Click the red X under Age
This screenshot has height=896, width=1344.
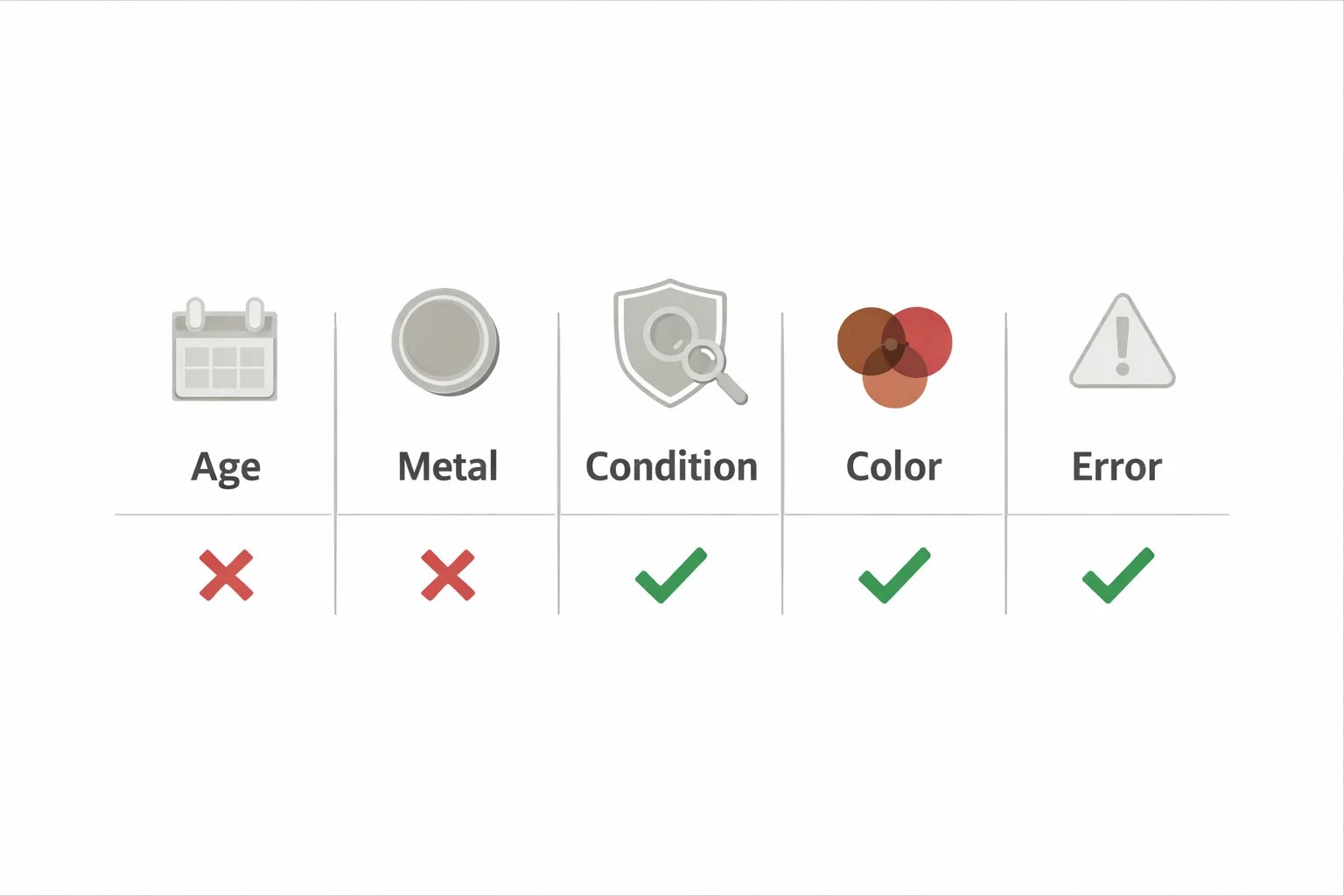tap(226, 575)
